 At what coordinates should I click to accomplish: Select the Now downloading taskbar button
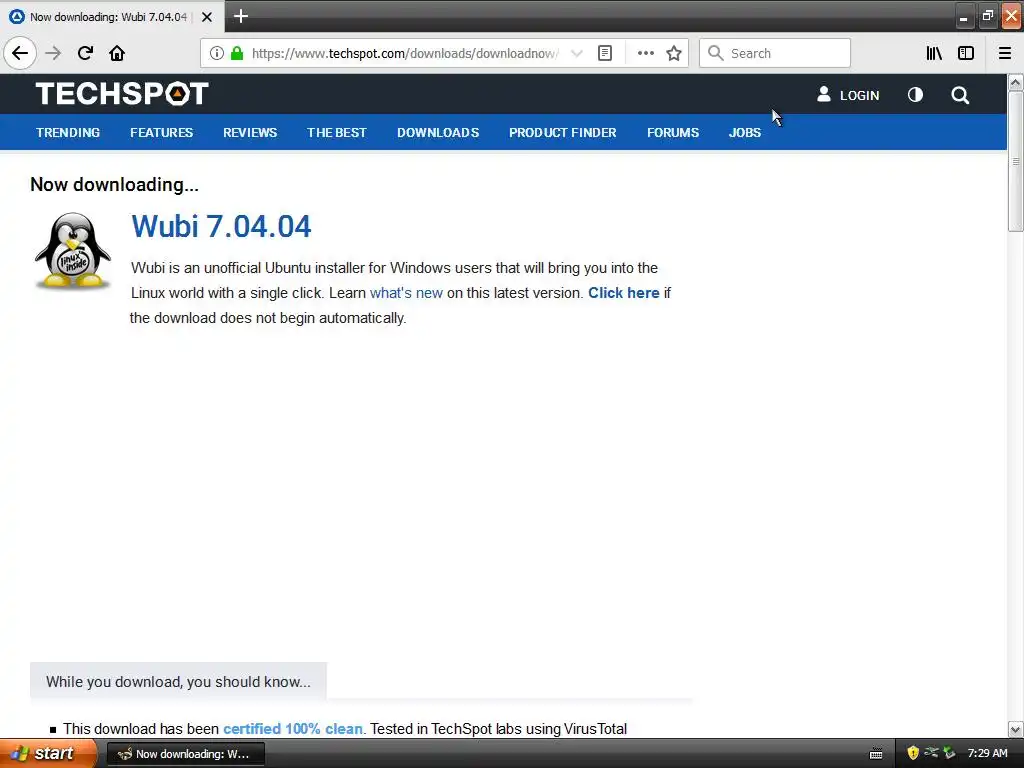185,754
